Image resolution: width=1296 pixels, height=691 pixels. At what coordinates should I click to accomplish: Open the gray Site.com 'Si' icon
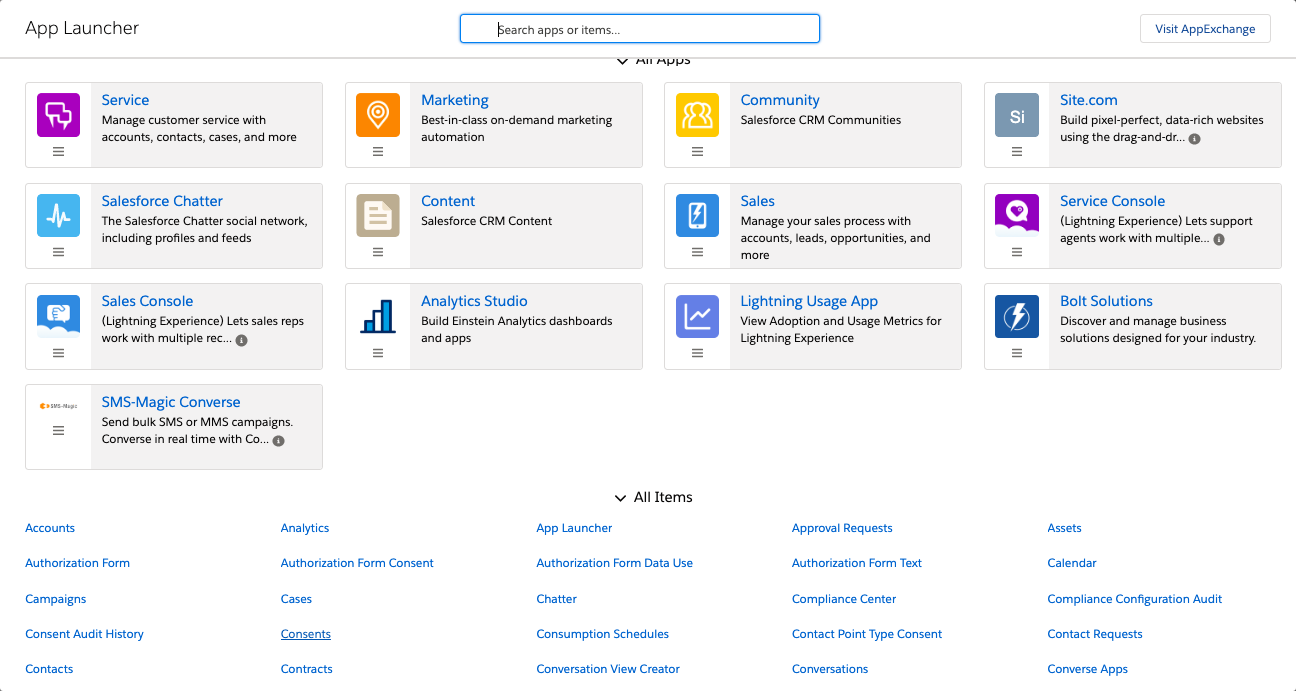pyautogui.click(x=1017, y=115)
